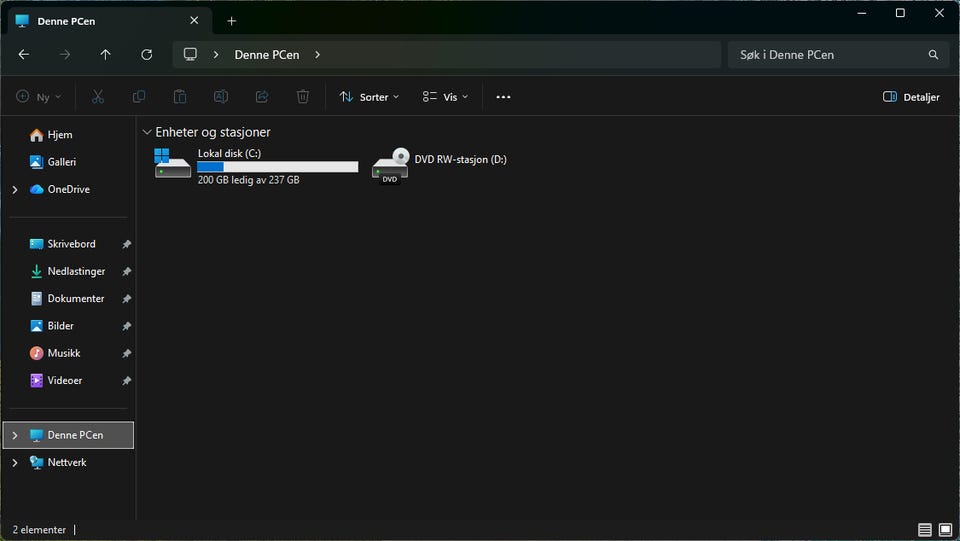Click the "2 elementer" status bar text

(39, 530)
